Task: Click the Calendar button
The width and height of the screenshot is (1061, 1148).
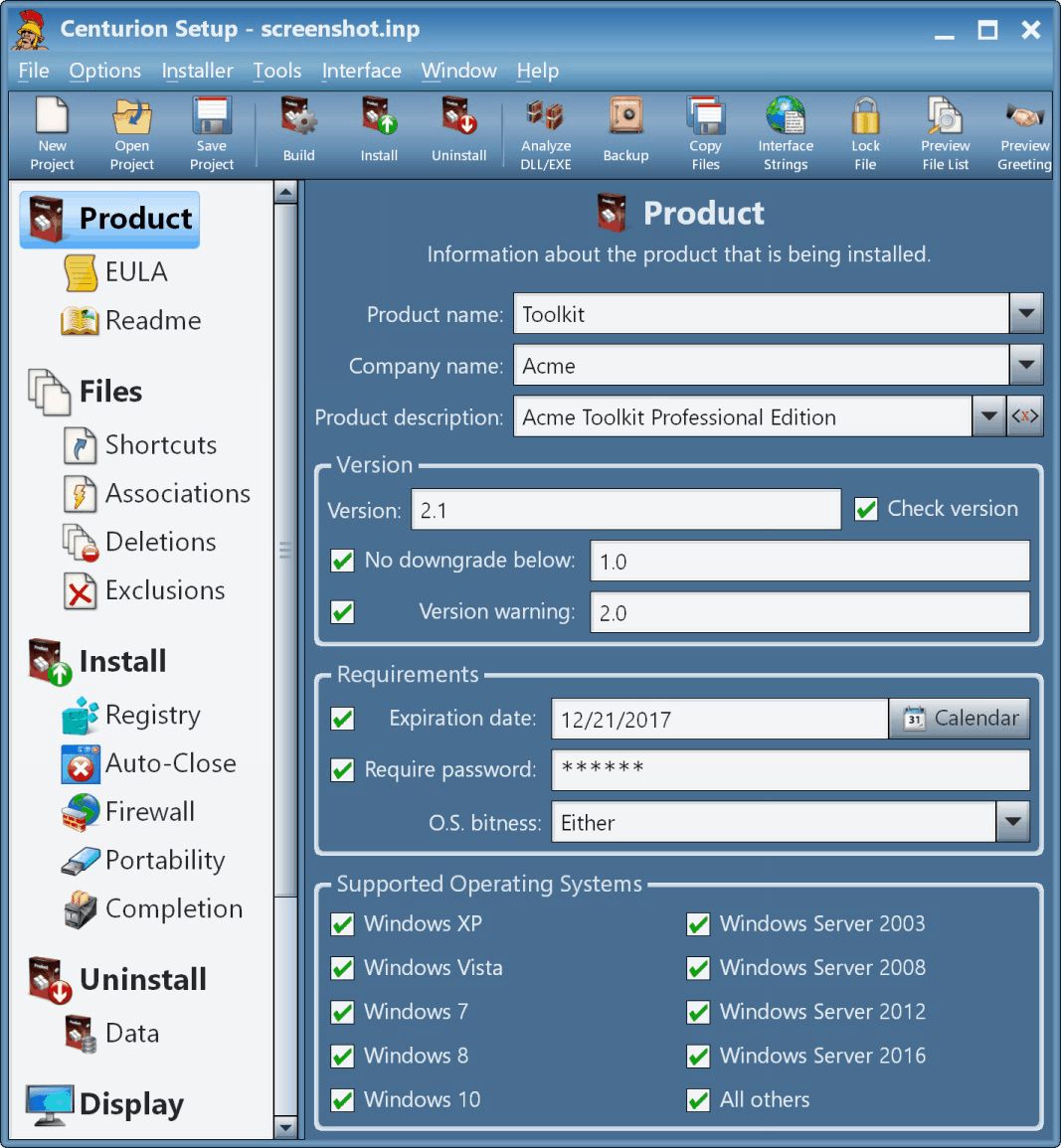Action: click(x=960, y=719)
